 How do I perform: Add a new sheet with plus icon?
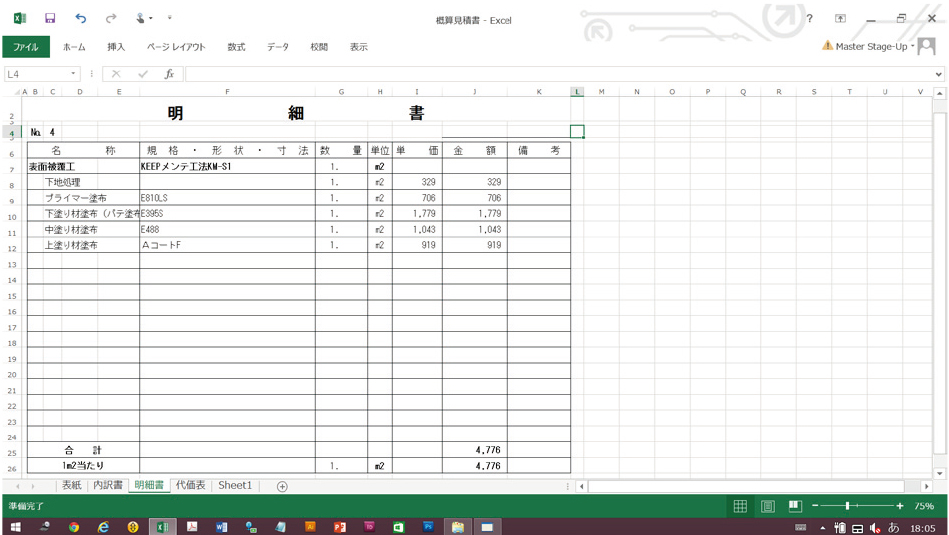tap(282, 486)
